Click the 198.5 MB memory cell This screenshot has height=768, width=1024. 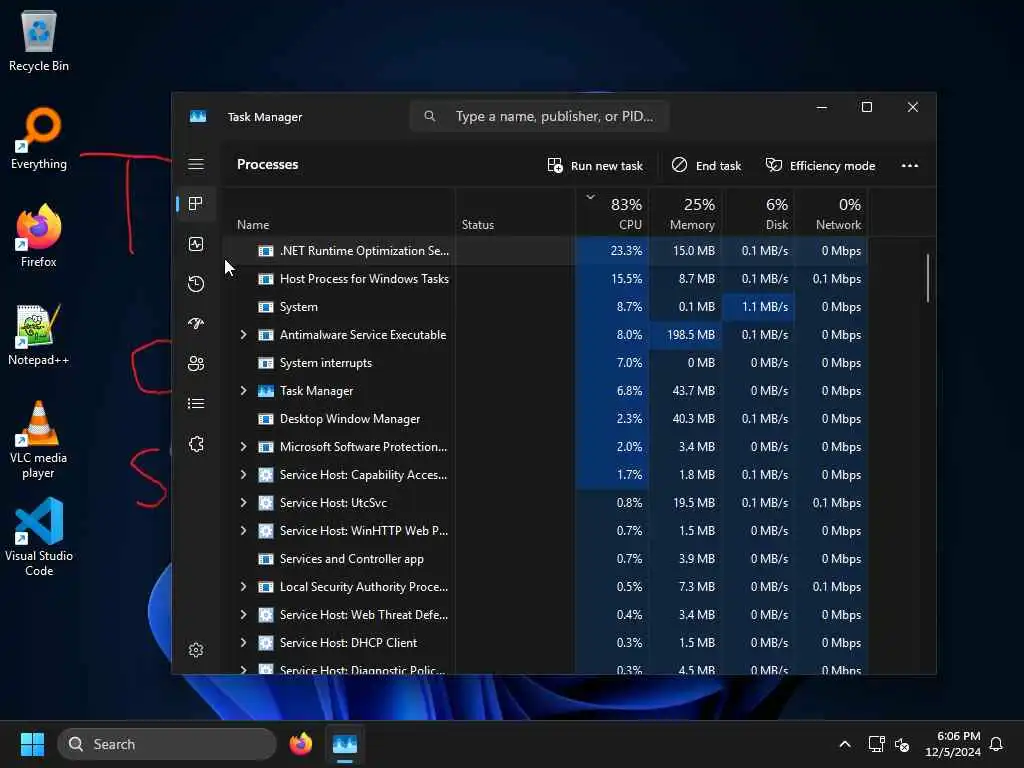click(x=686, y=334)
